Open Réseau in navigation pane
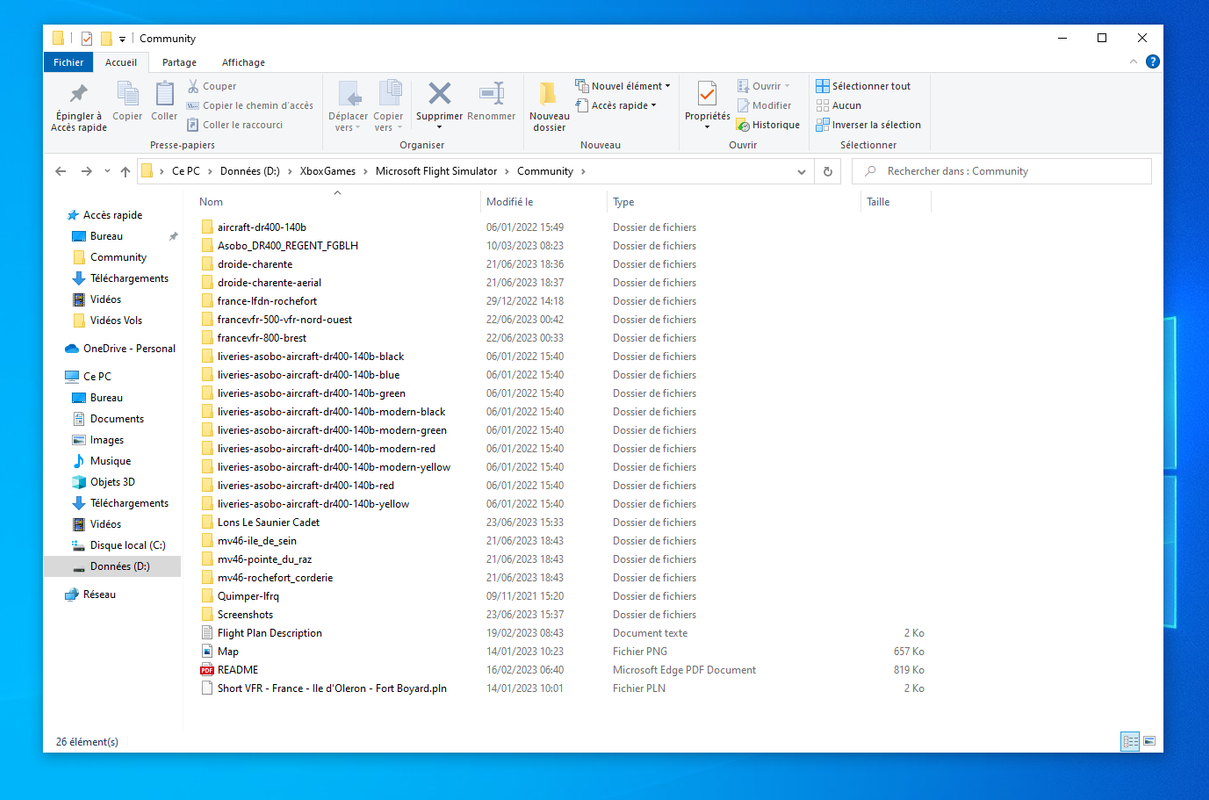Viewport: 1209px width, 800px height. tap(99, 595)
